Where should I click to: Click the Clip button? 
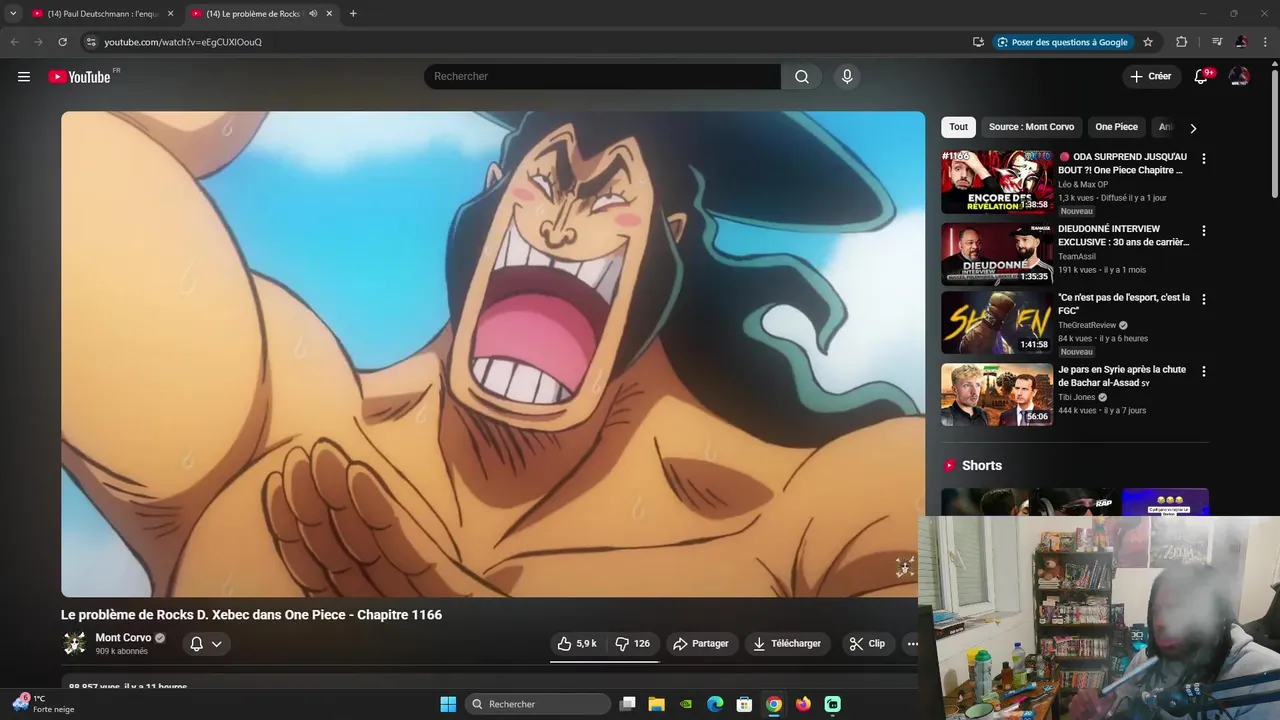pos(867,644)
